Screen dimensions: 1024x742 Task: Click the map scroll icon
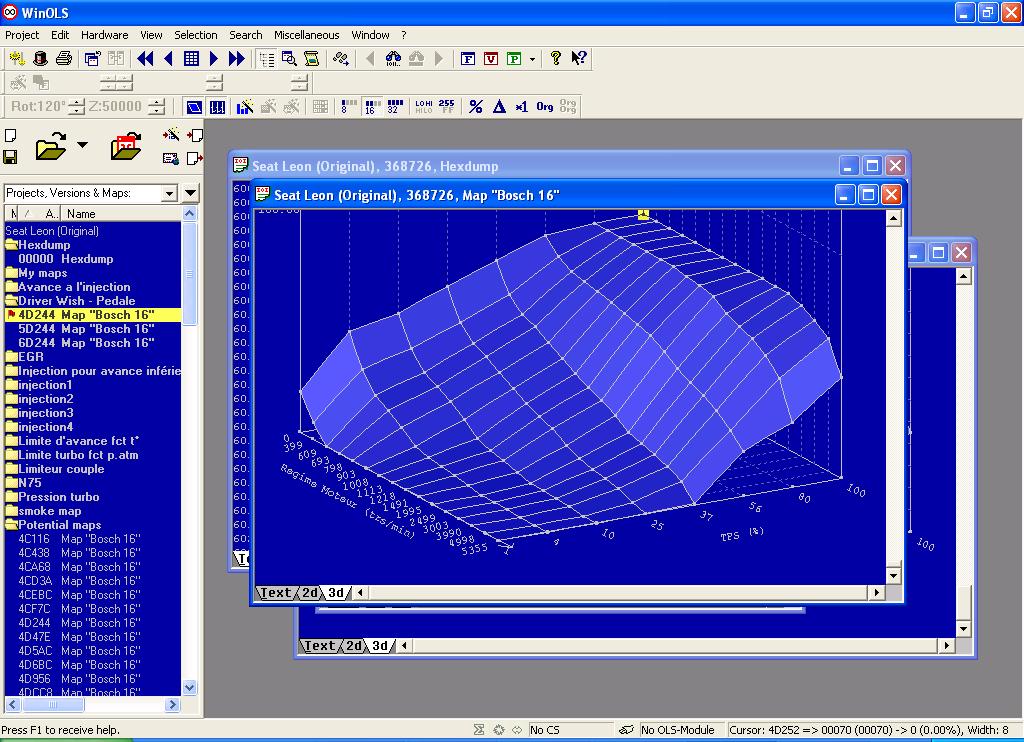[312, 59]
